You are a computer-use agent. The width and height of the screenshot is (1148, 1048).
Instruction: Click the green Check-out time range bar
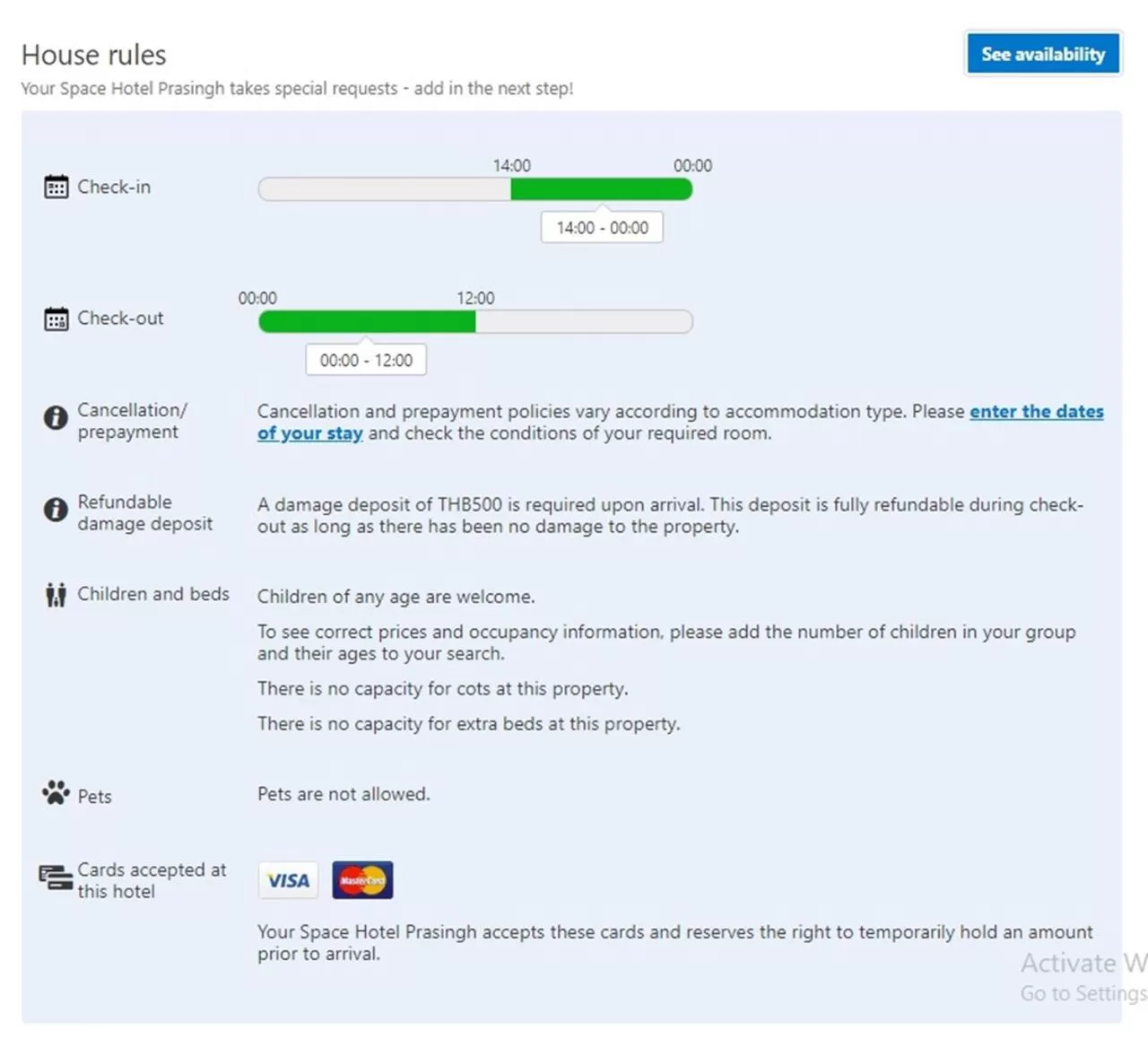tap(367, 322)
